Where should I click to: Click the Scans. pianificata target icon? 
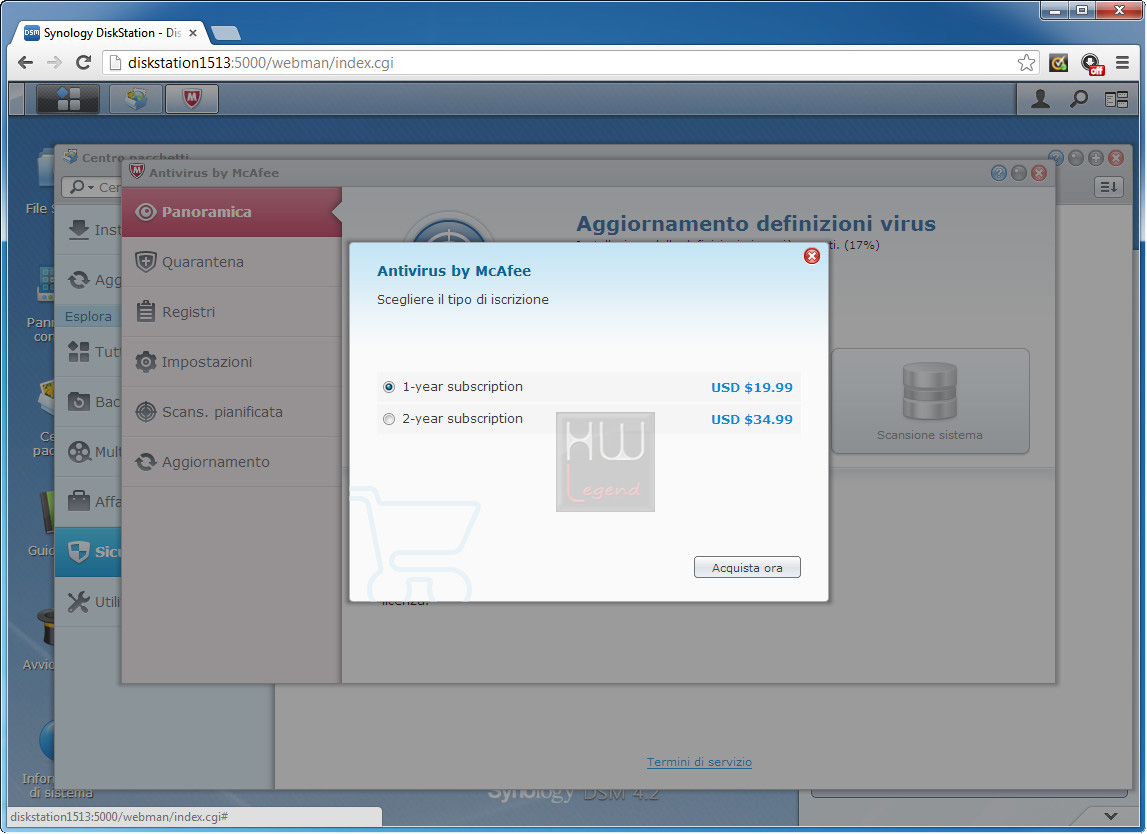[x=146, y=412]
